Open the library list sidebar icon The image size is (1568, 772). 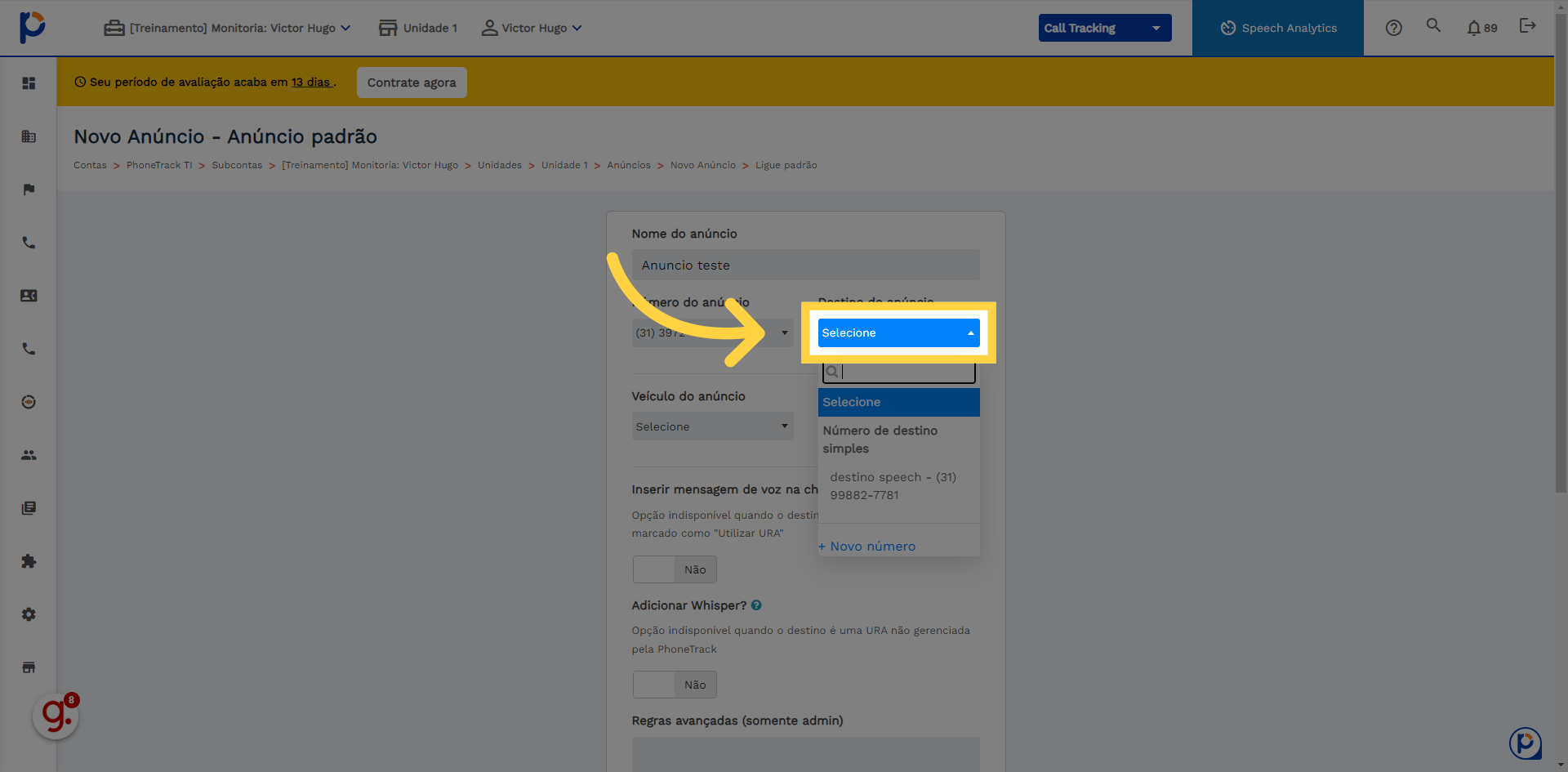[x=29, y=508]
